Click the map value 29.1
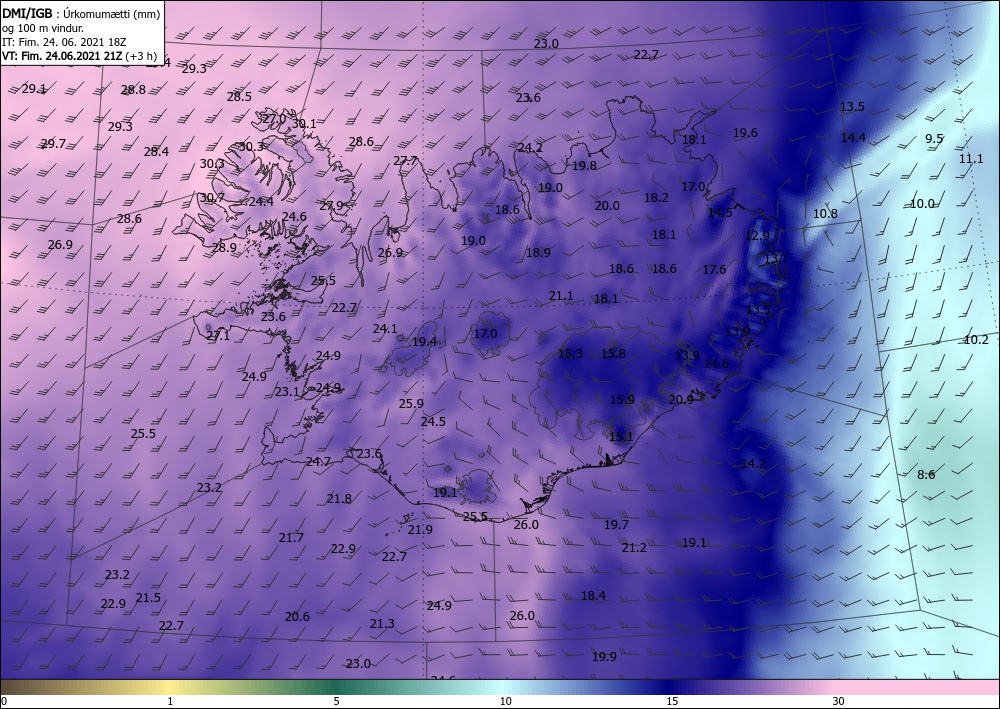Image resolution: width=1000 pixels, height=709 pixels. (34, 89)
